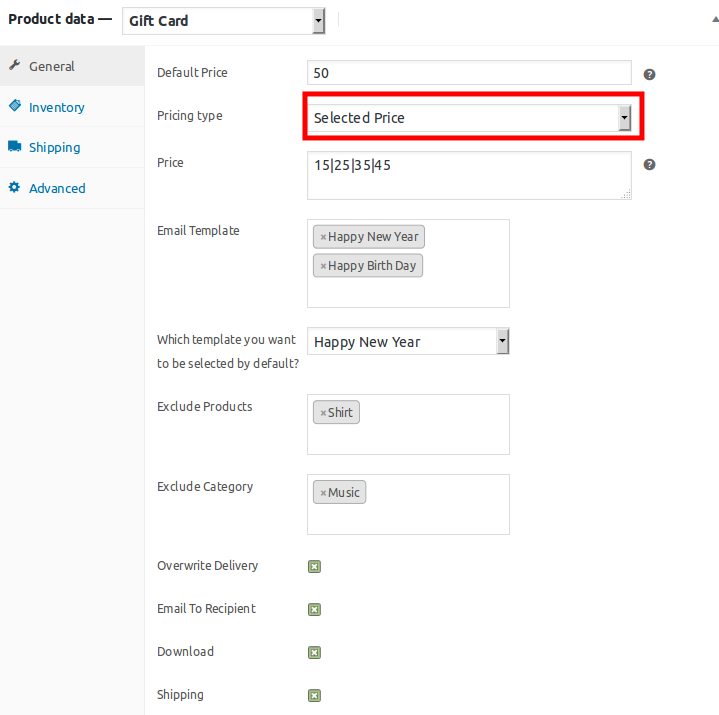The image size is (719, 715).
Task: Click the Exclude Products label
Action: (205, 406)
